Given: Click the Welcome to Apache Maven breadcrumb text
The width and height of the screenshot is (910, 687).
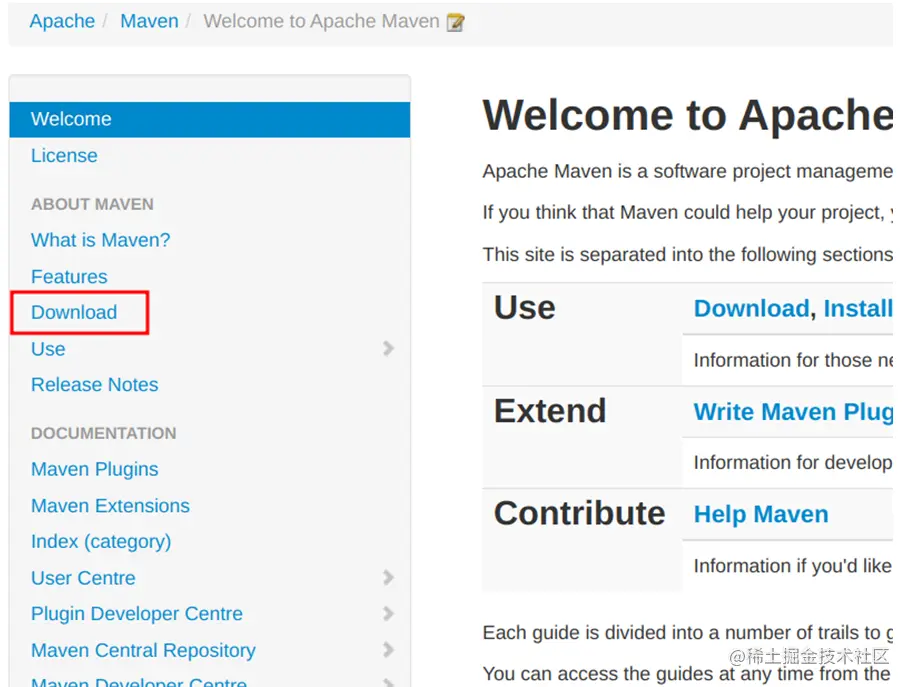Looking at the screenshot, I should point(322,21).
